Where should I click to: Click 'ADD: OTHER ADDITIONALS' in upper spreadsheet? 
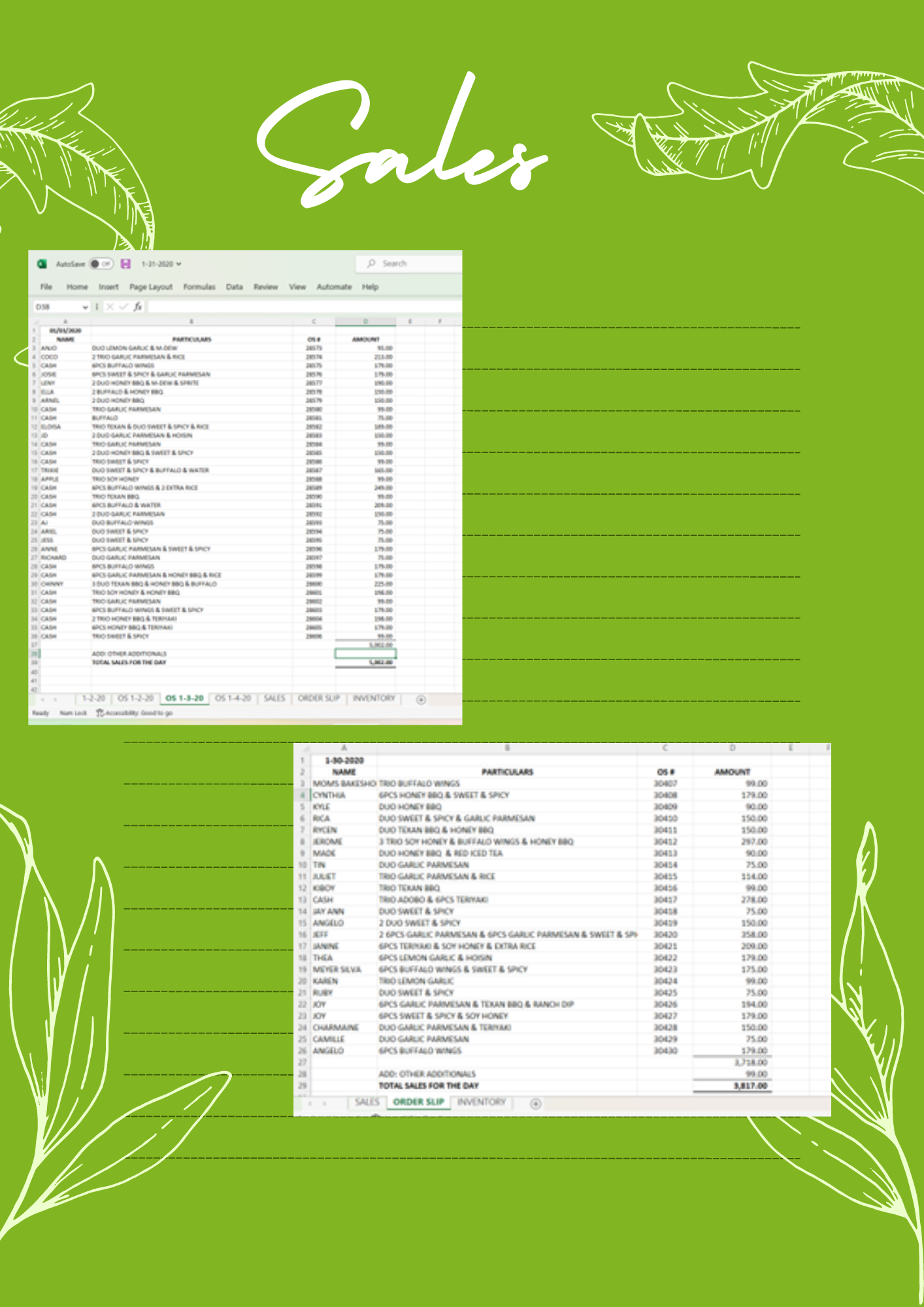click(x=129, y=653)
